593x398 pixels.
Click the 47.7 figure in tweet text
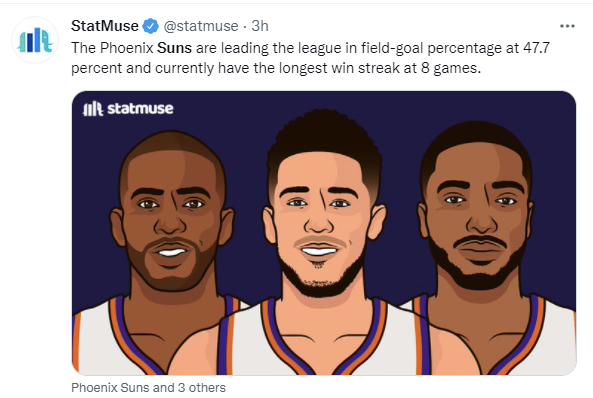[x=536, y=48]
